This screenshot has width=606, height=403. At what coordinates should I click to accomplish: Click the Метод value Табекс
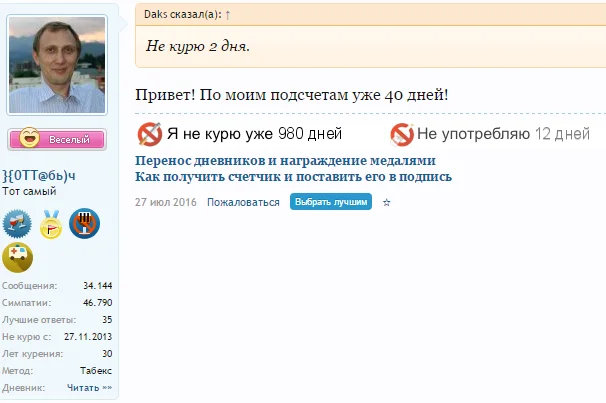[x=96, y=371]
